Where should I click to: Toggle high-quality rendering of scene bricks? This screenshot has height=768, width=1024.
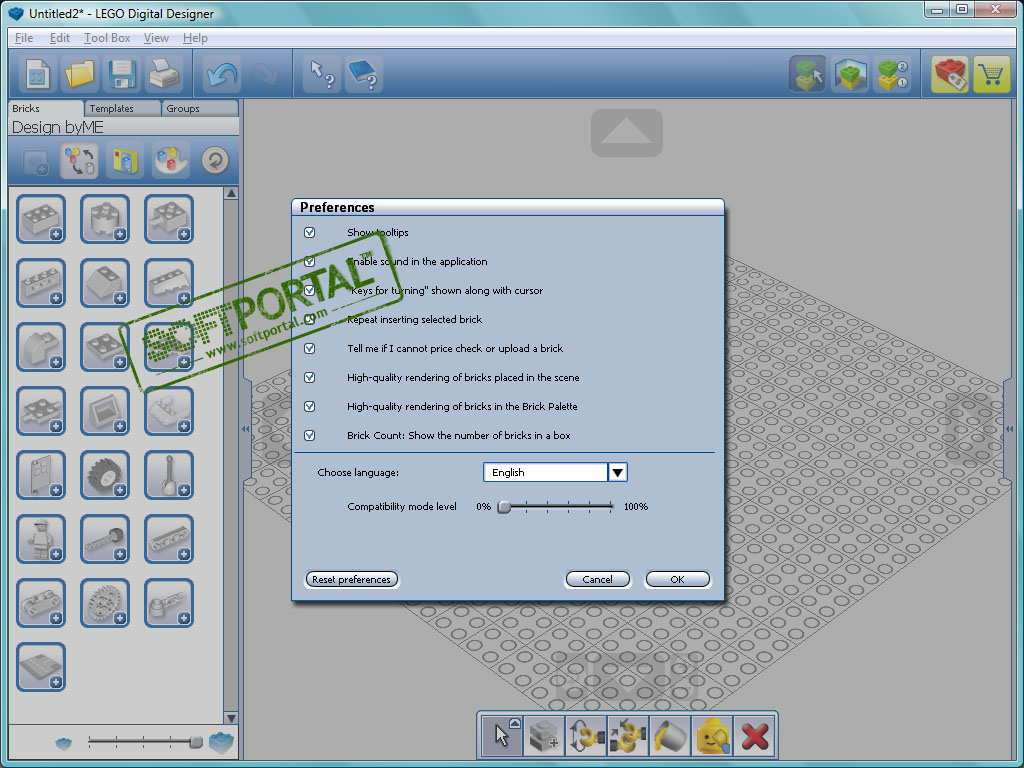click(x=310, y=377)
